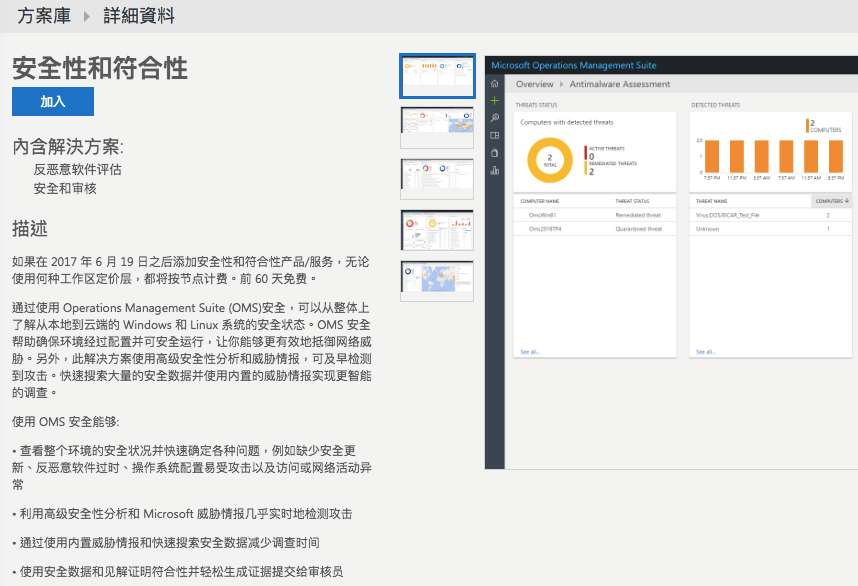Viewport: 858px width, 586px height.
Task: Click Remediated threat status cell
Action: click(638, 215)
